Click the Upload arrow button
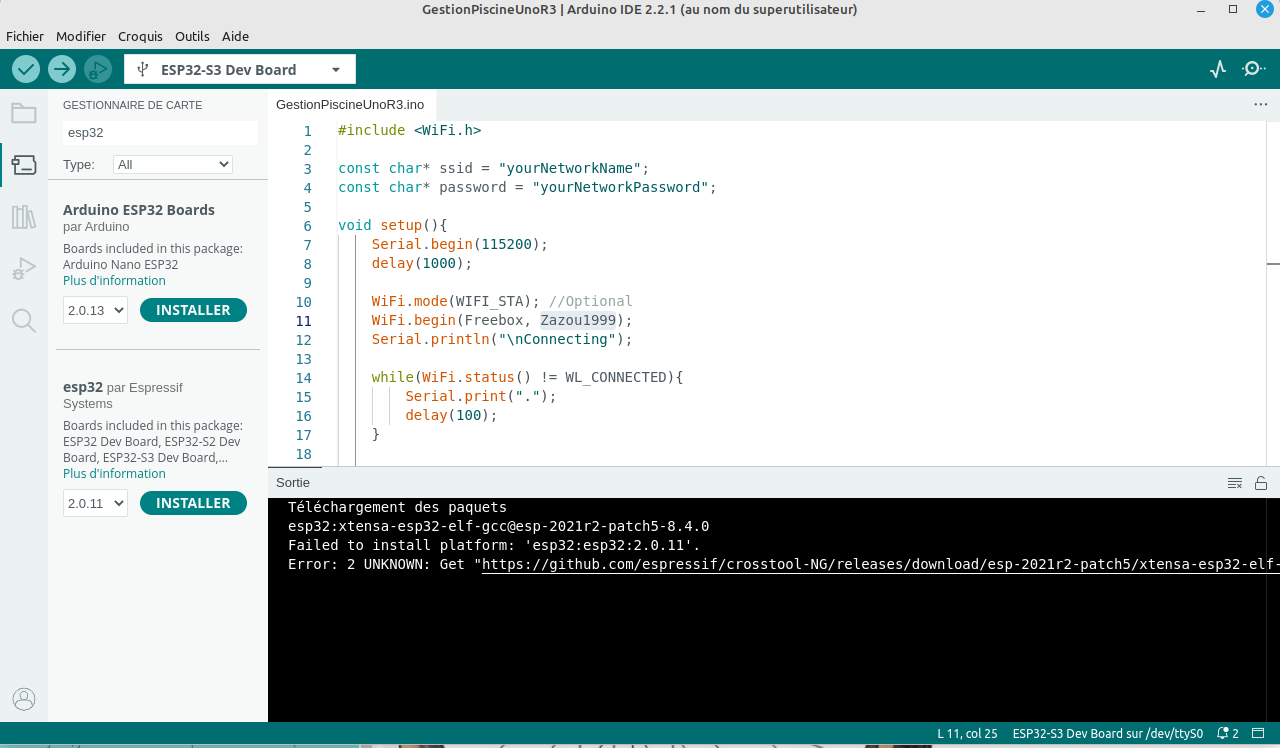The height and width of the screenshot is (748, 1280). (x=62, y=69)
